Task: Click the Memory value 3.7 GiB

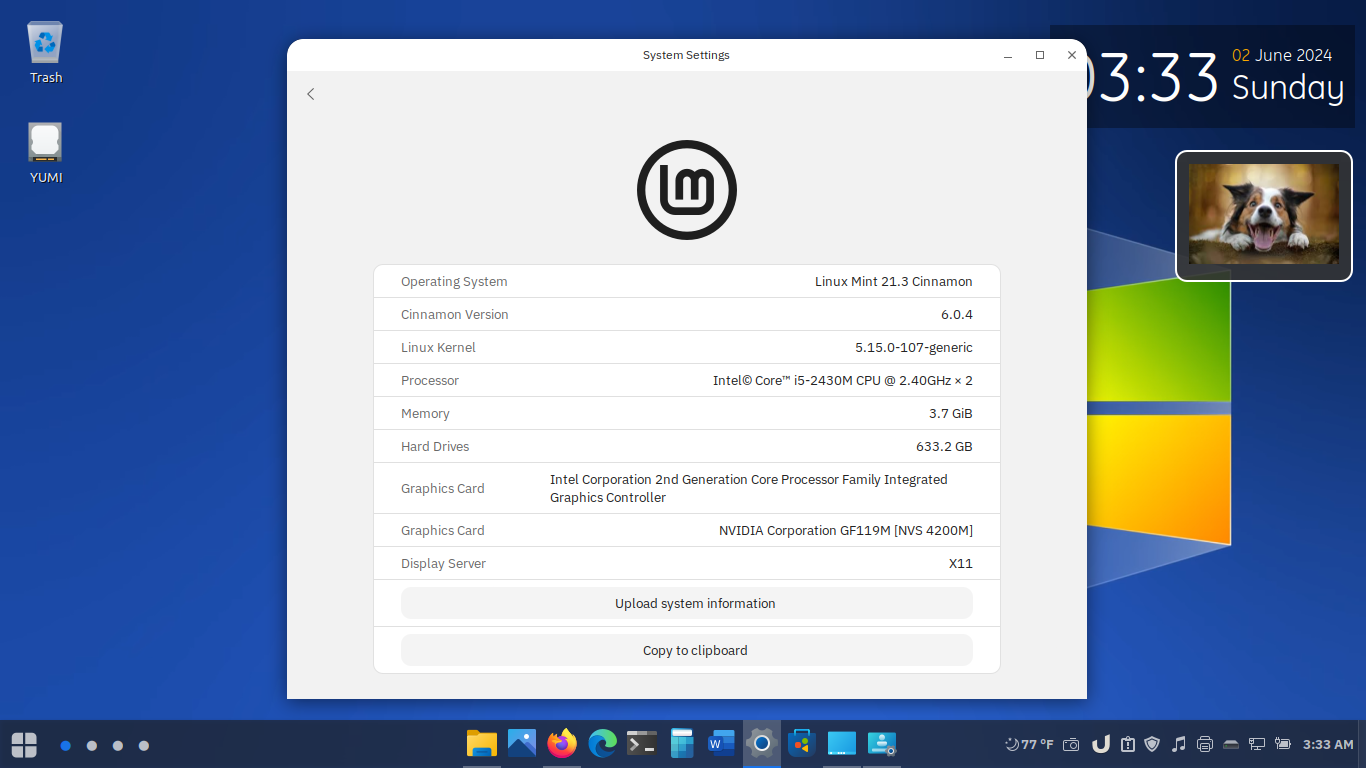Action: pos(951,413)
